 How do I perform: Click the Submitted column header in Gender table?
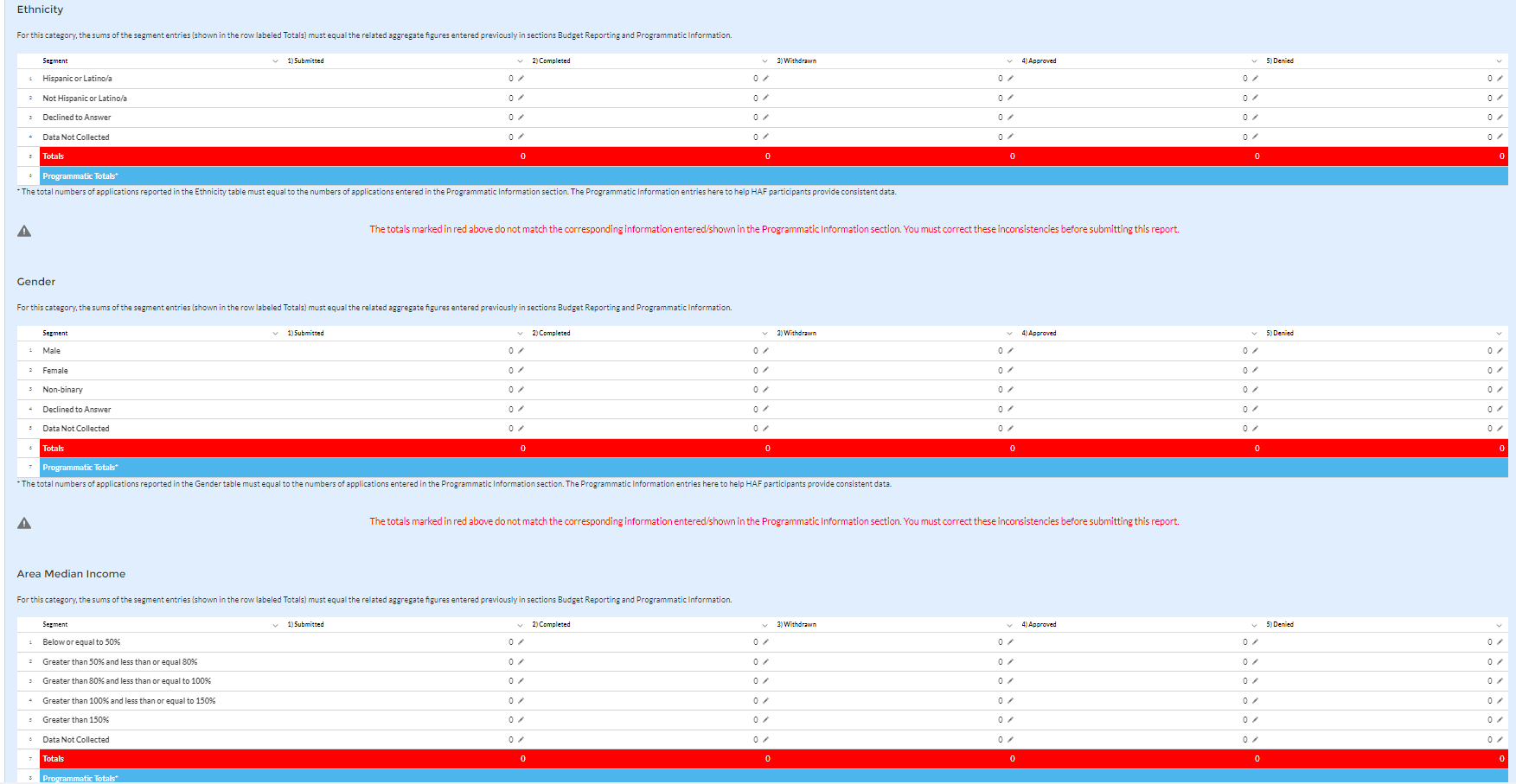(305, 334)
